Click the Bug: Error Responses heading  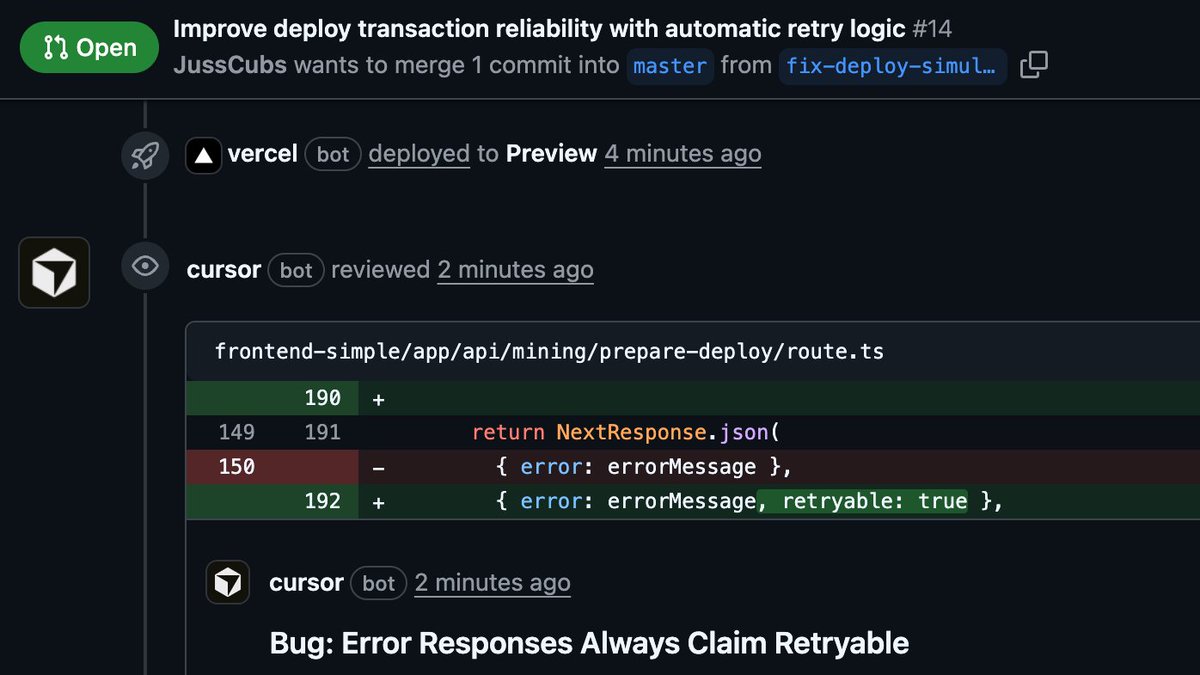(x=587, y=643)
